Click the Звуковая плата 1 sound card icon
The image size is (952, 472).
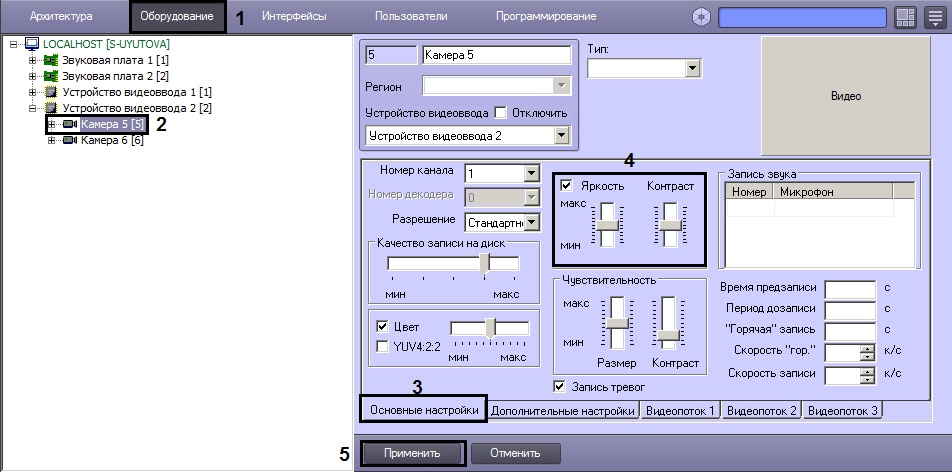click(x=51, y=61)
